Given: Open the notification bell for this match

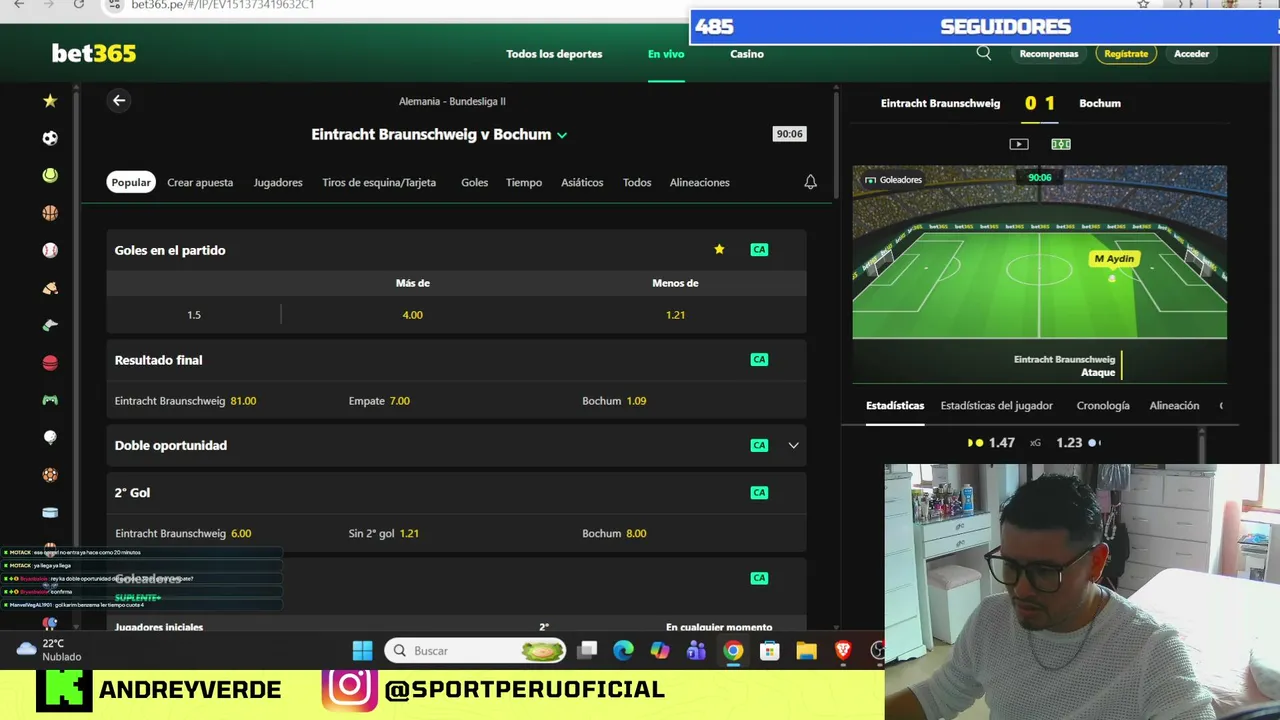Looking at the screenshot, I should (x=811, y=182).
